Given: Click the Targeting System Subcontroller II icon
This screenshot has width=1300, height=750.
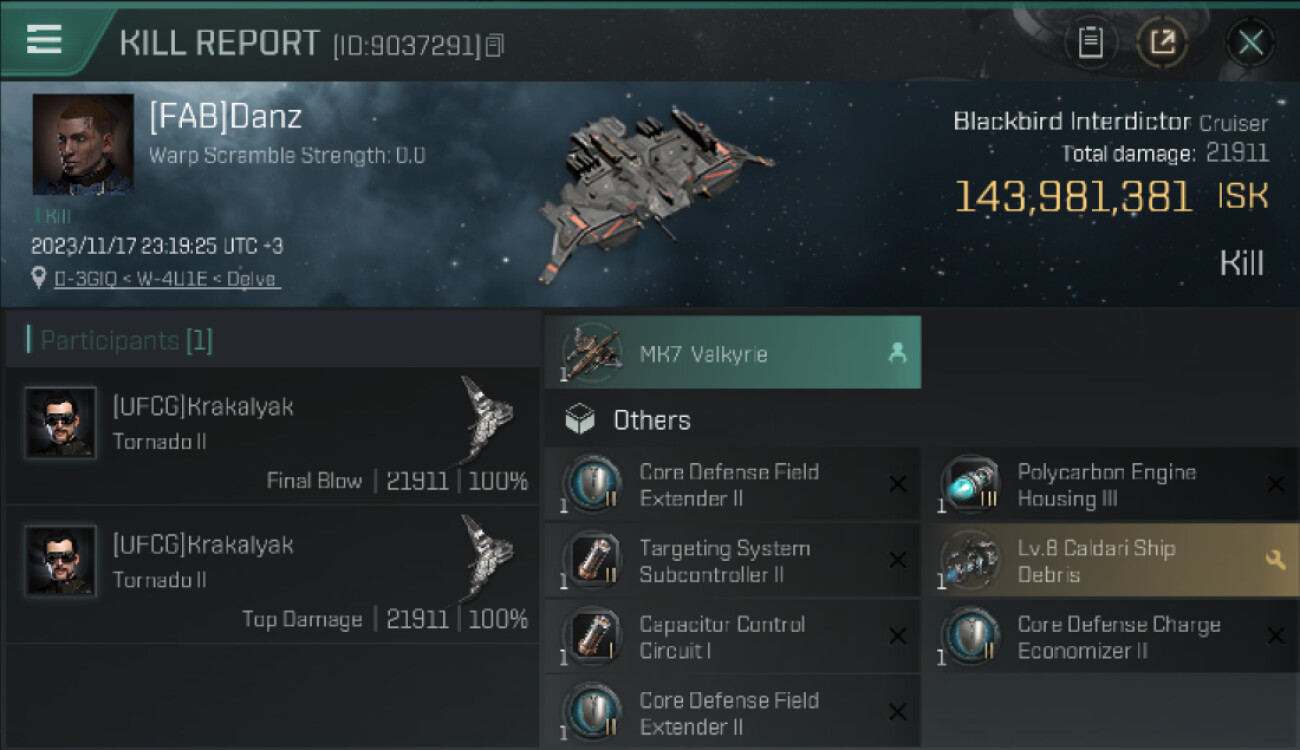Looking at the screenshot, I should click(591, 561).
